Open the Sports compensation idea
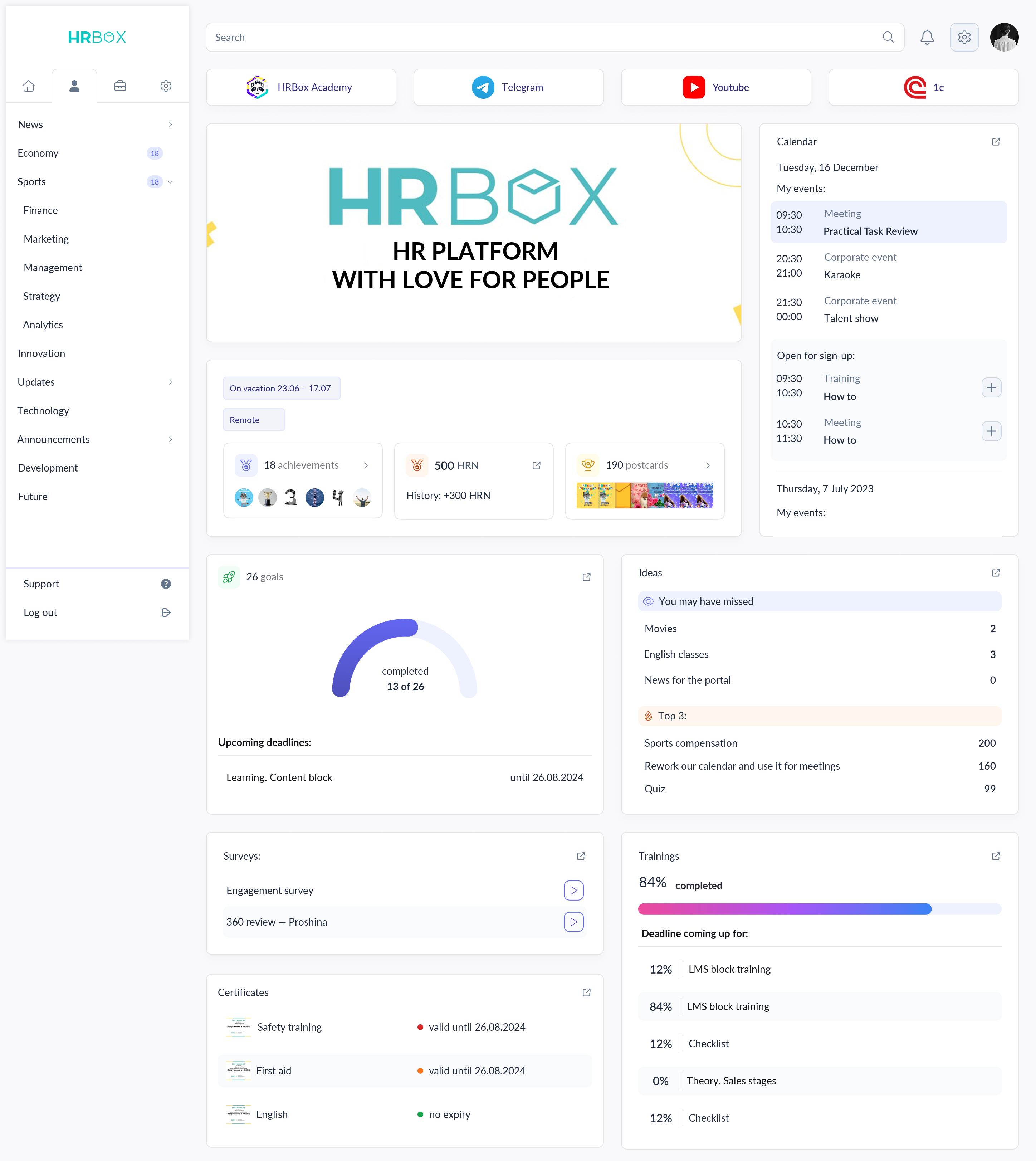Screen dimensions: 1036x1161 (x=820, y=743)
